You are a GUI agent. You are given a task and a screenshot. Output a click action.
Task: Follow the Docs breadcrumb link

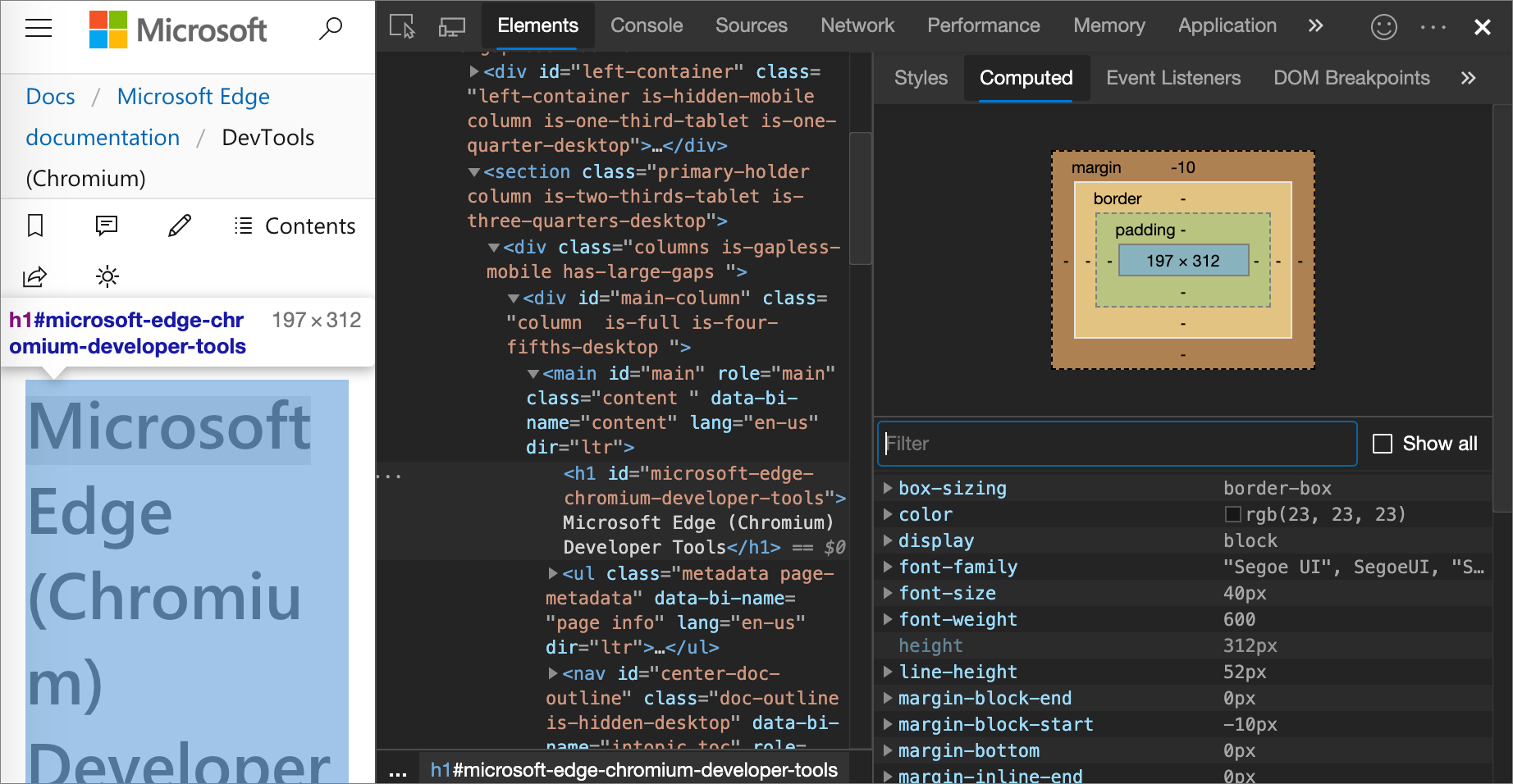[50, 97]
